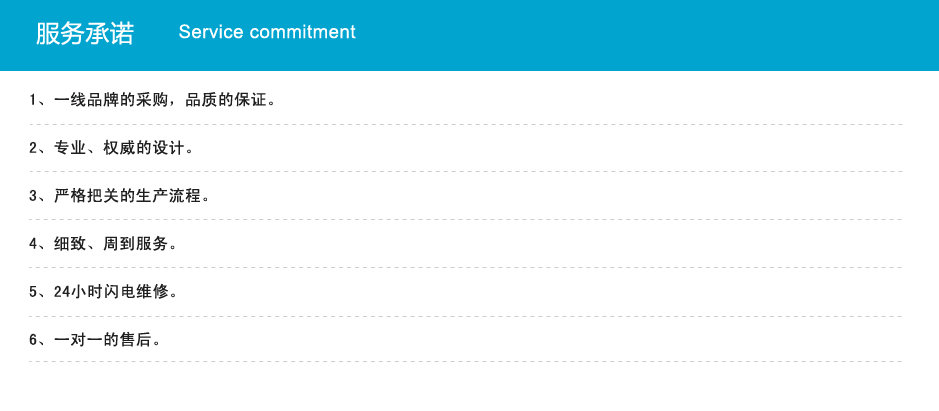
Task: Select item 2 专业 text
Action: [57, 148]
